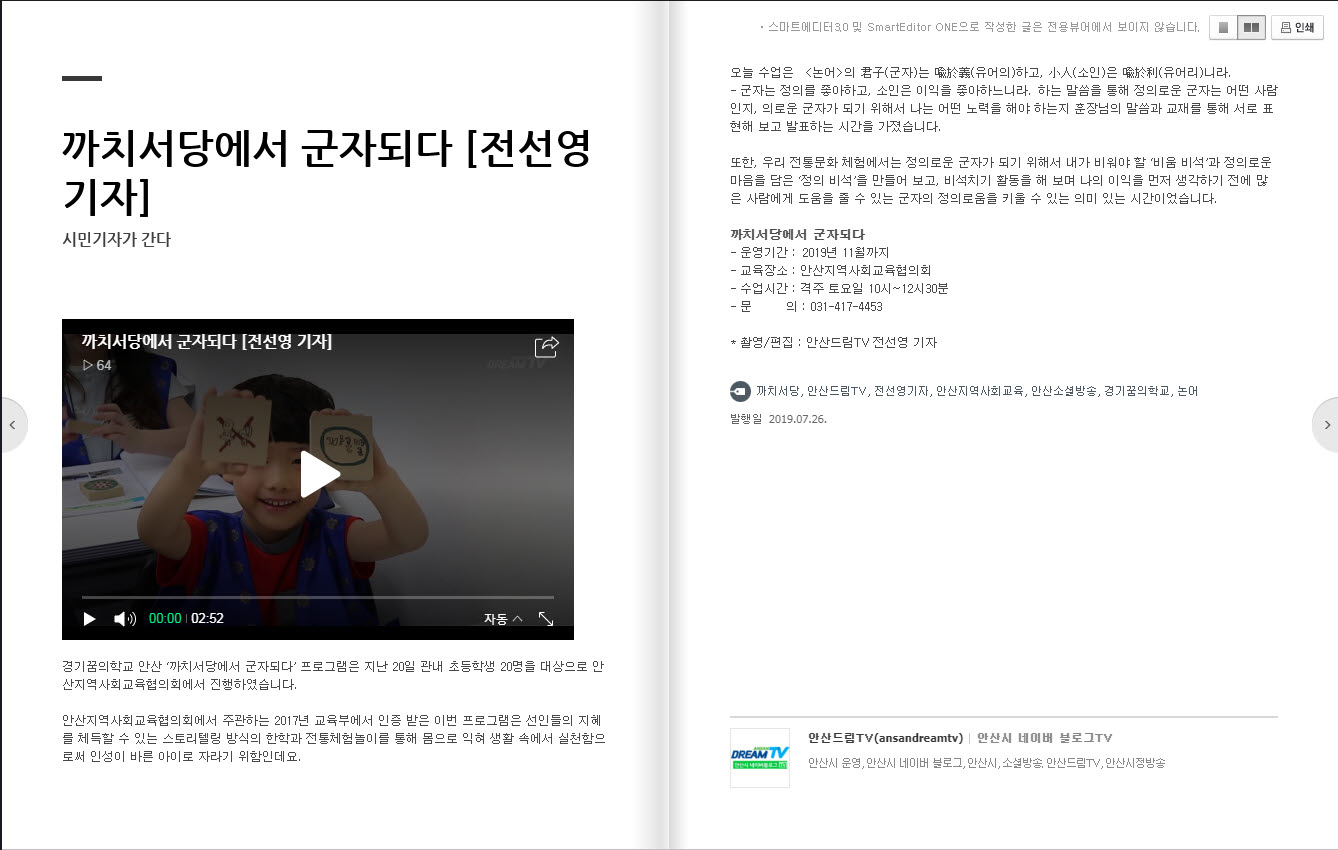Click video title 까치서당에서 군자되다 overlay
Viewport: 1338px width, 850px height.
pyautogui.click(x=207, y=341)
